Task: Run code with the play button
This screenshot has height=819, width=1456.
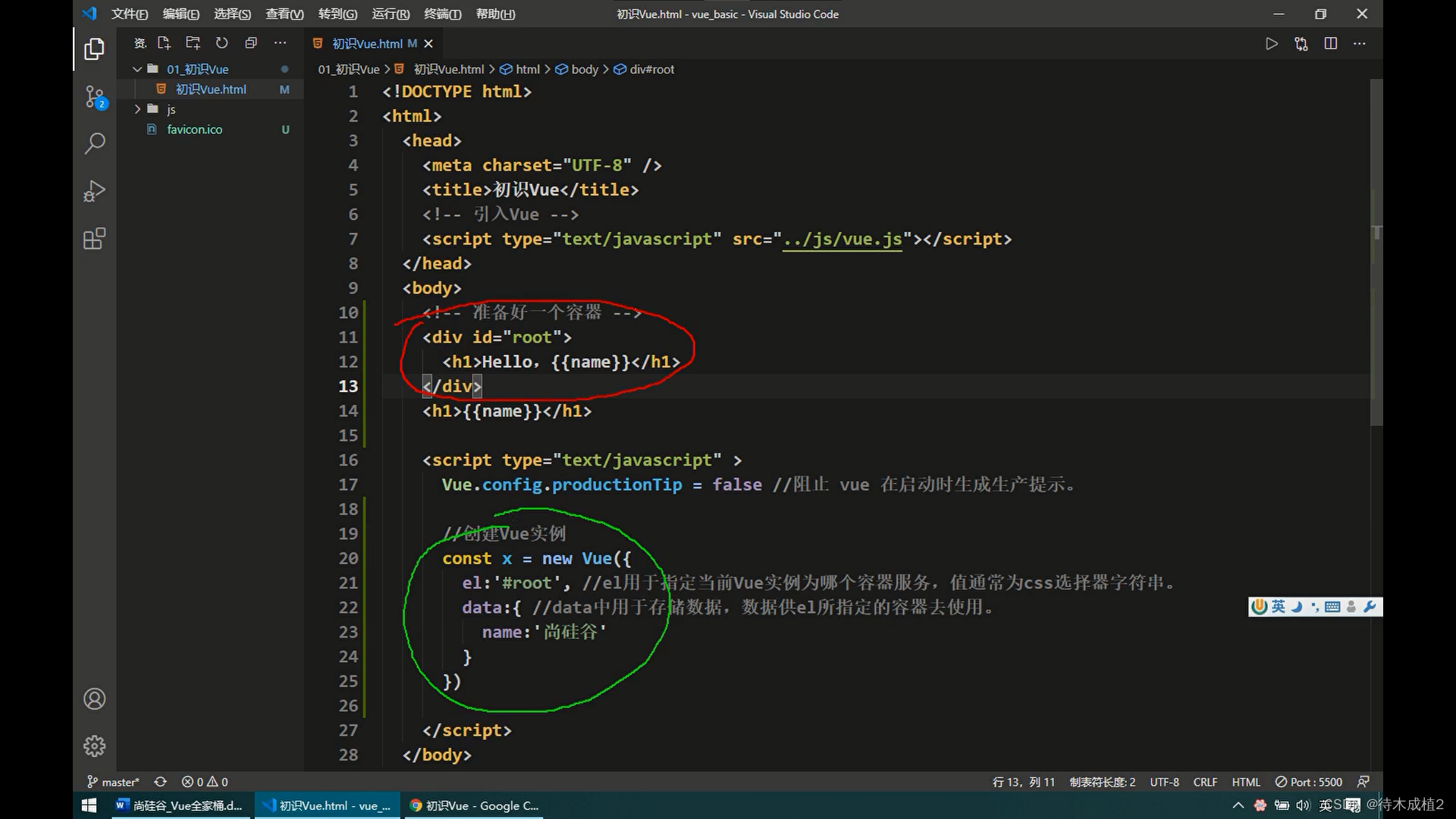Action: [1272, 44]
